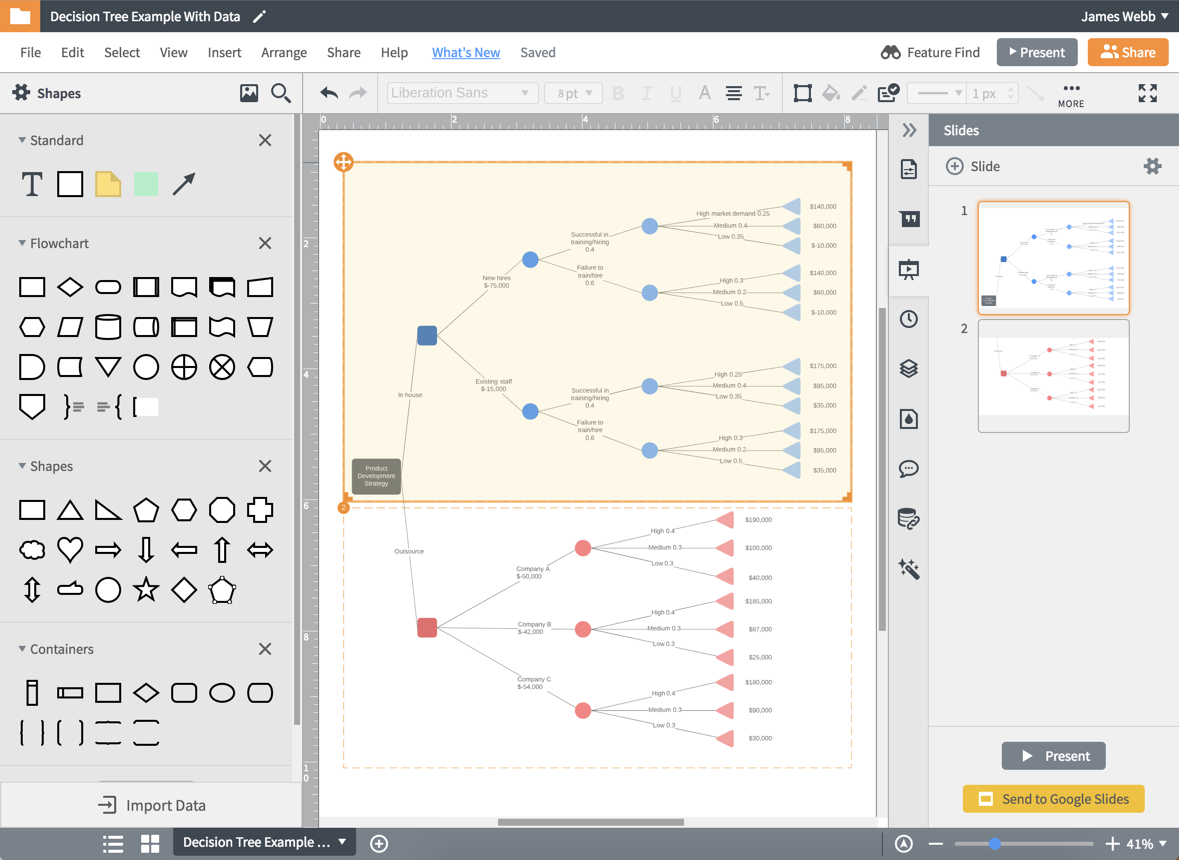Screen dimensions: 1179x860
Task: Select the star shape
Action: (x=146, y=589)
